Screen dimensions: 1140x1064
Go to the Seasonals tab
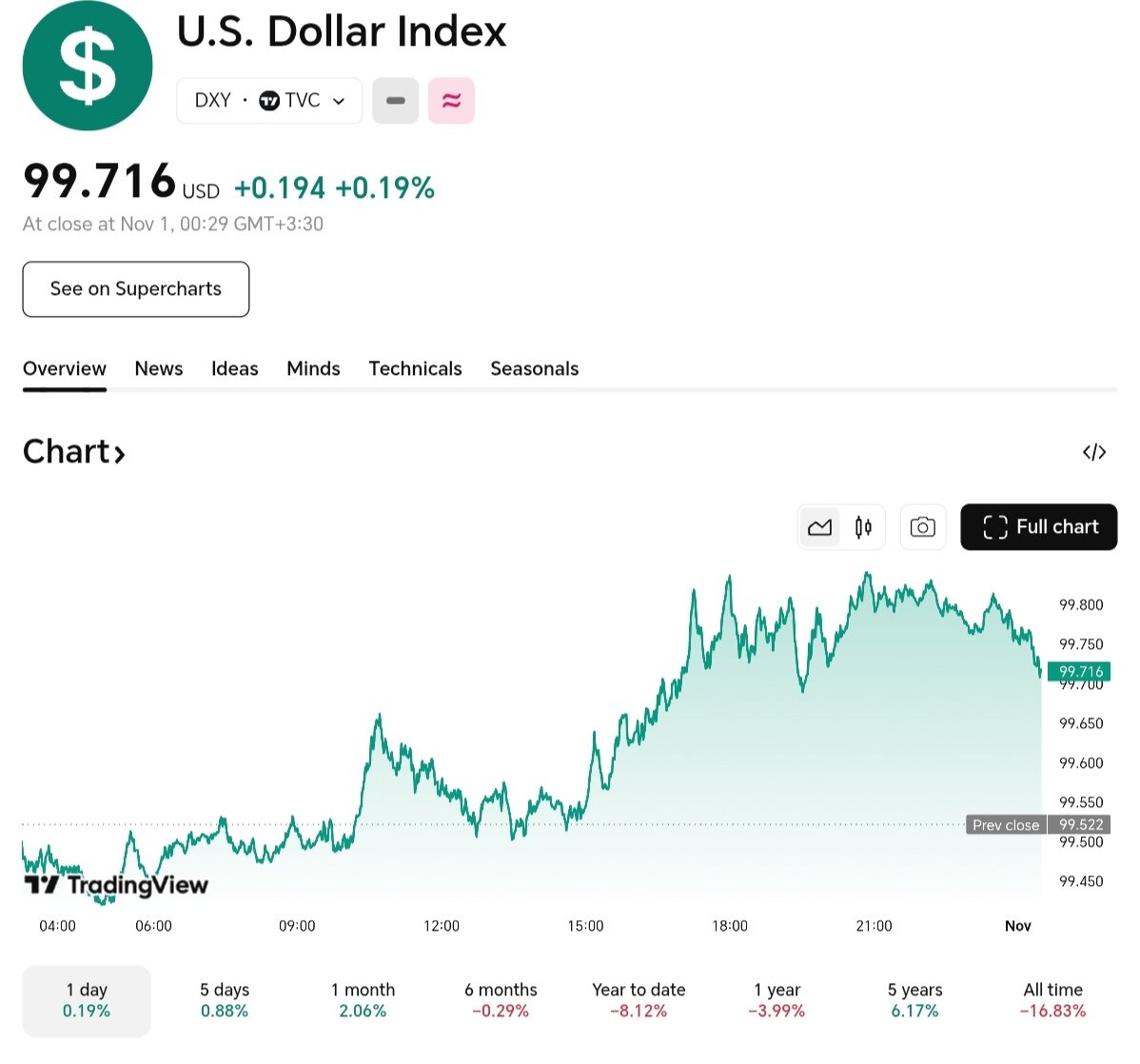(535, 368)
